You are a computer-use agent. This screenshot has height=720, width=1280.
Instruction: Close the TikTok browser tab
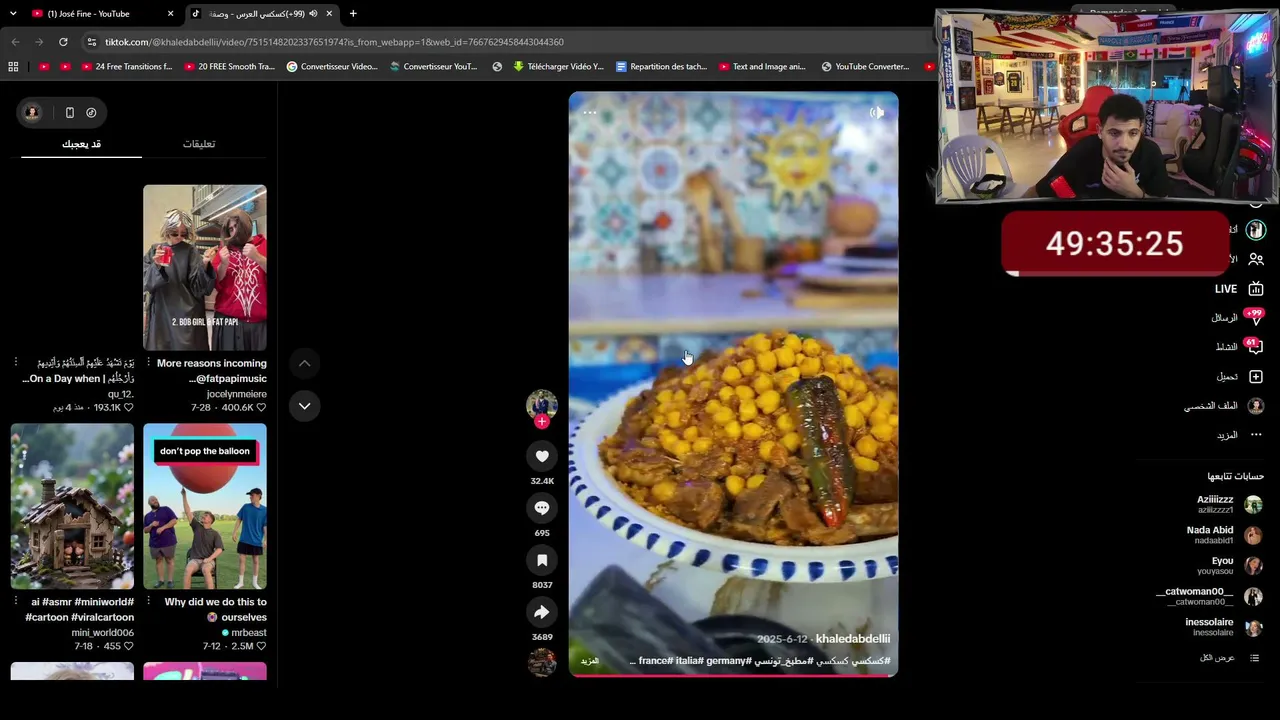pos(329,14)
